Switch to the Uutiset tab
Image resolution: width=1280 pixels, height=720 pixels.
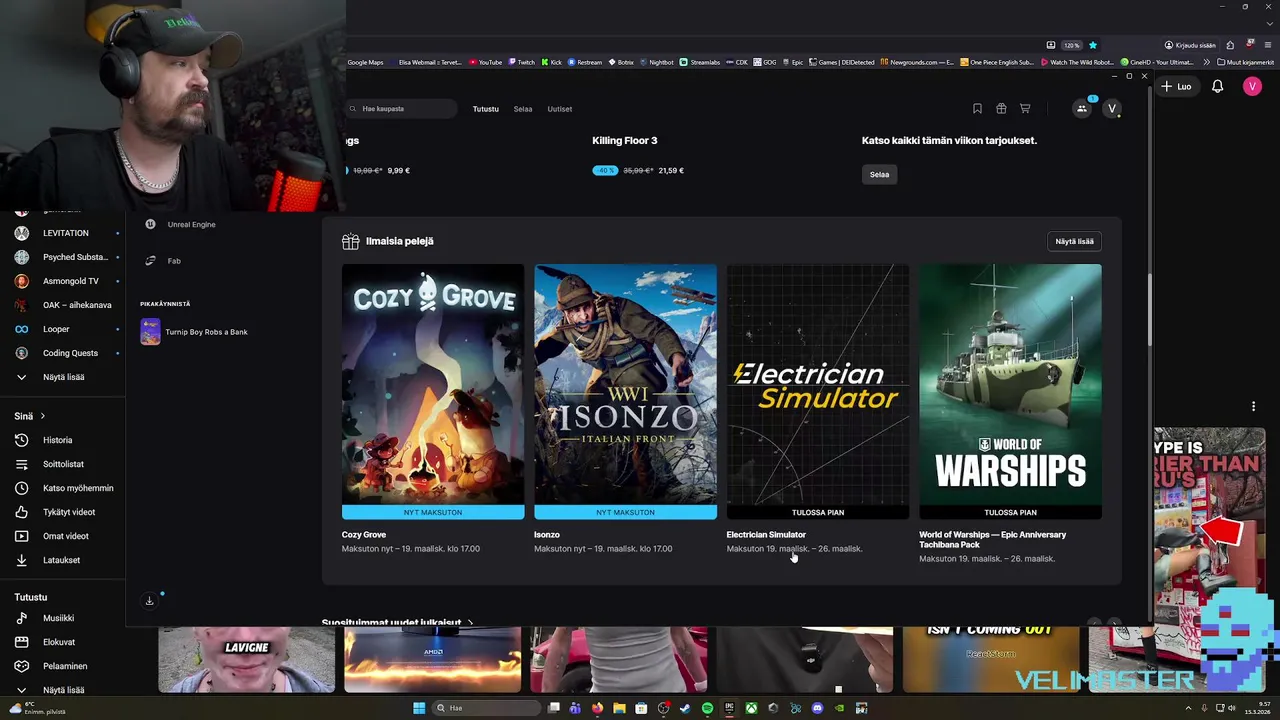pos(560,108)
